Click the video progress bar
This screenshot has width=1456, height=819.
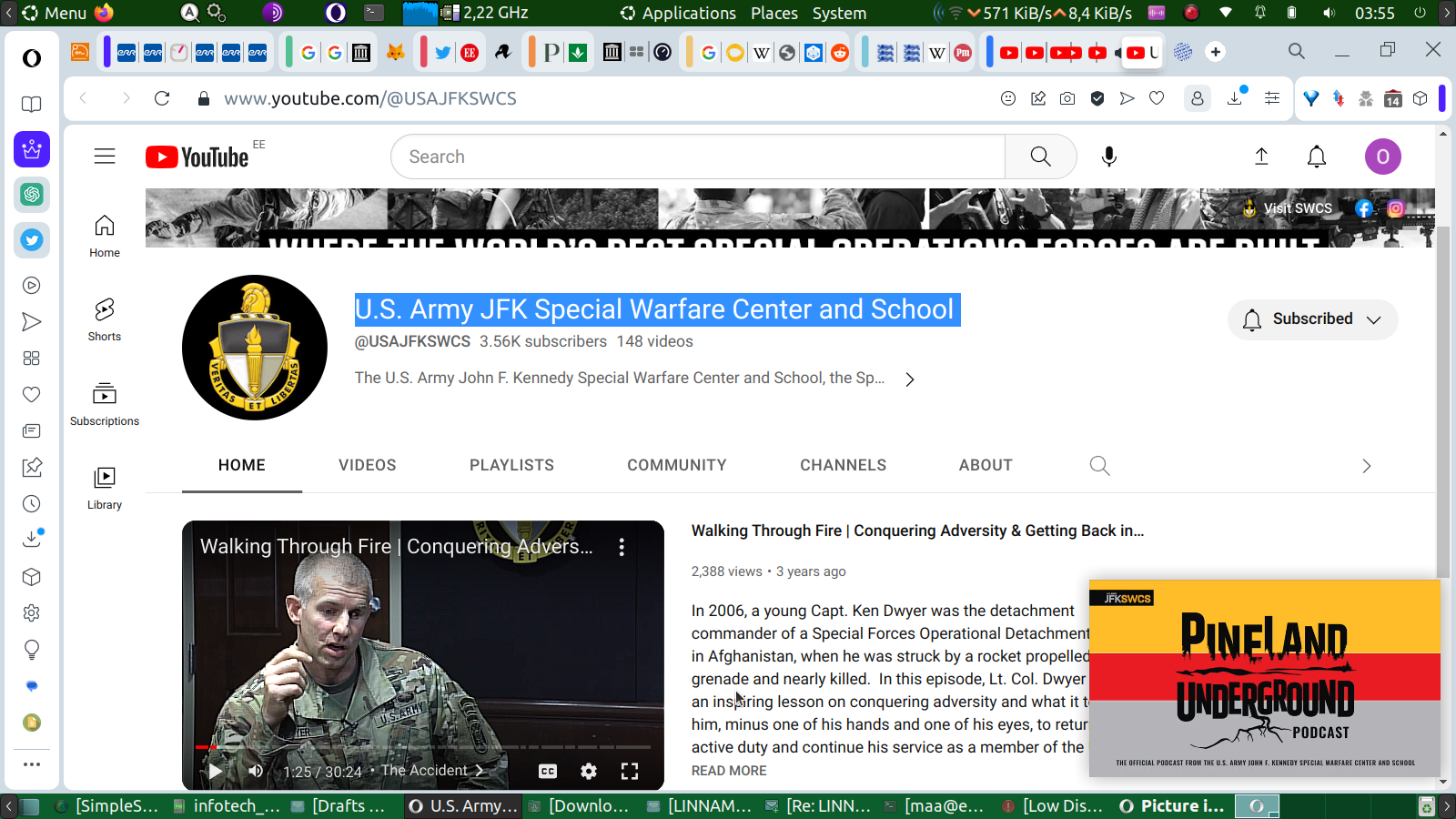pyautogui.click(x=423, y=747)
